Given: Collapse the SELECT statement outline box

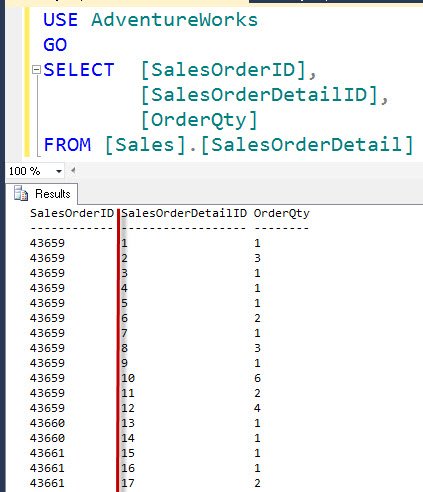Looking at the screenshot, I should [x=36, y=70].
